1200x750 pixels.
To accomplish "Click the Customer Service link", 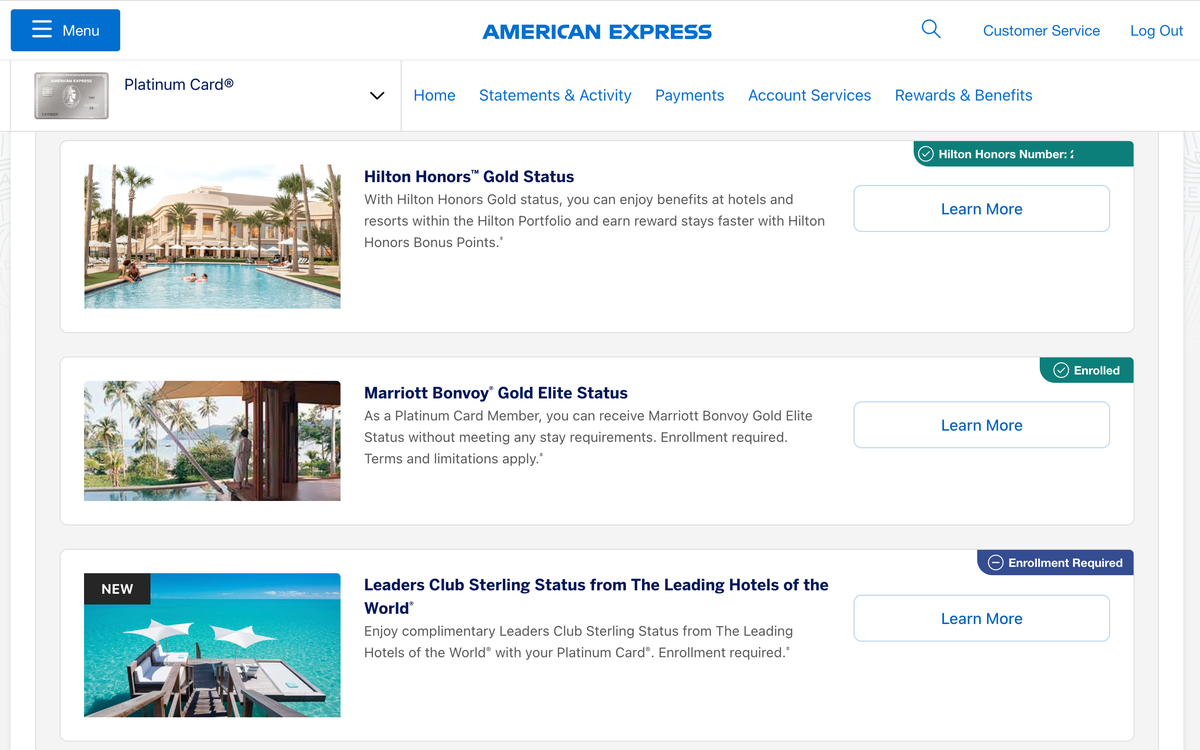I will tap(1041, 31).
